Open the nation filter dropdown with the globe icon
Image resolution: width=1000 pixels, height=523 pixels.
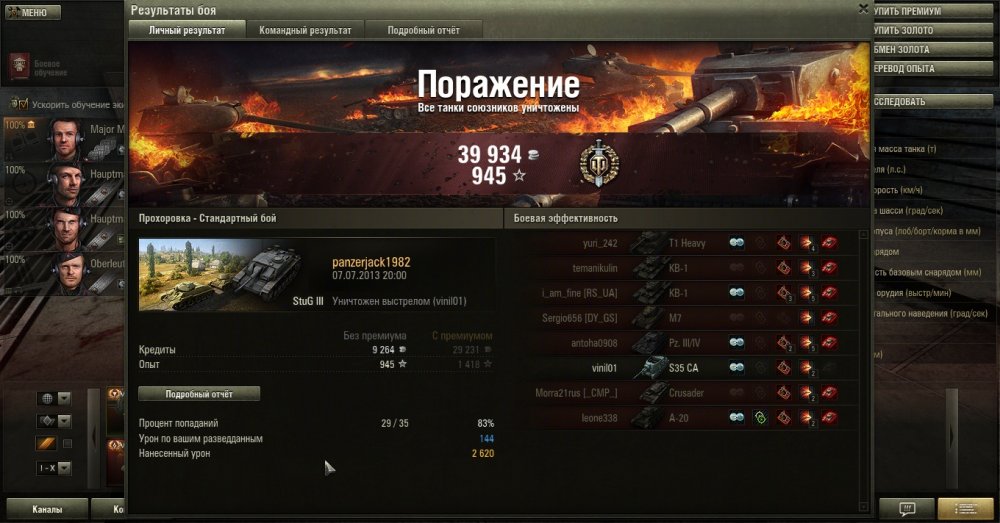(x=54, y=399)
